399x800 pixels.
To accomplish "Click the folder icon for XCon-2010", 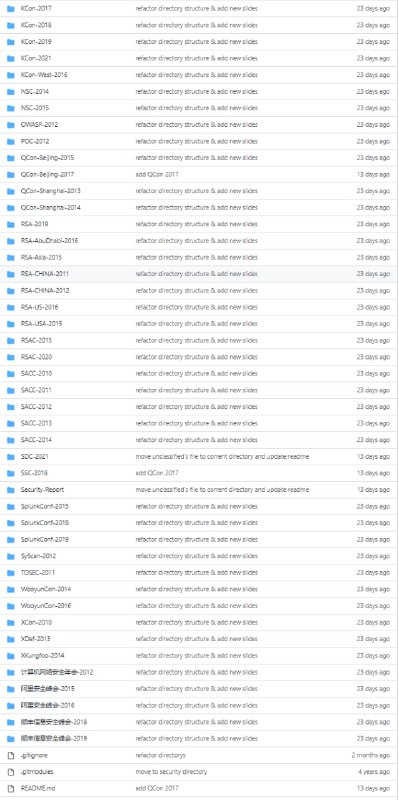I will [x=11, y=622].
